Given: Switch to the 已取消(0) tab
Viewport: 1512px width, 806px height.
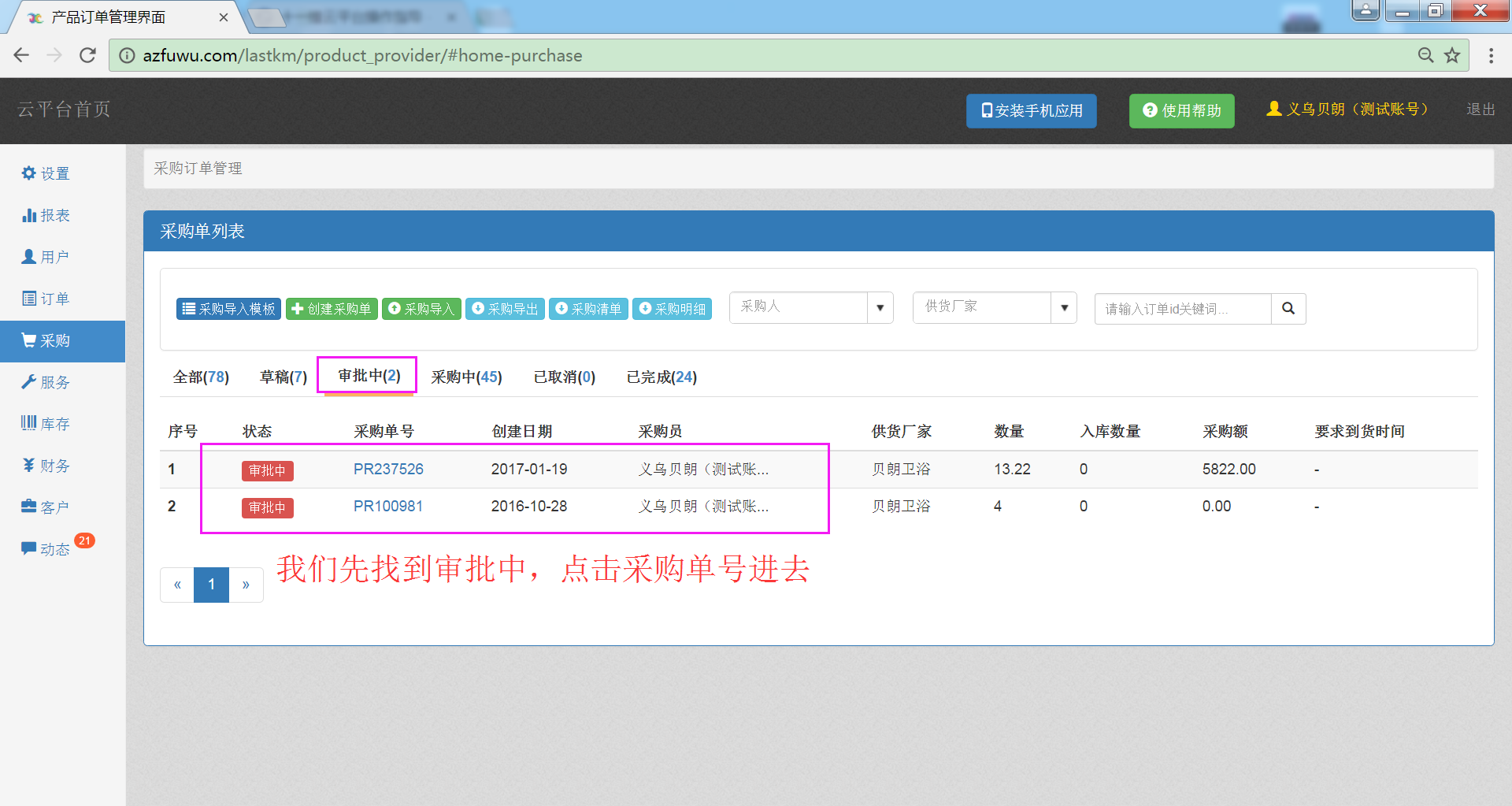Looking at the screenshot, I should coord(564,377).
